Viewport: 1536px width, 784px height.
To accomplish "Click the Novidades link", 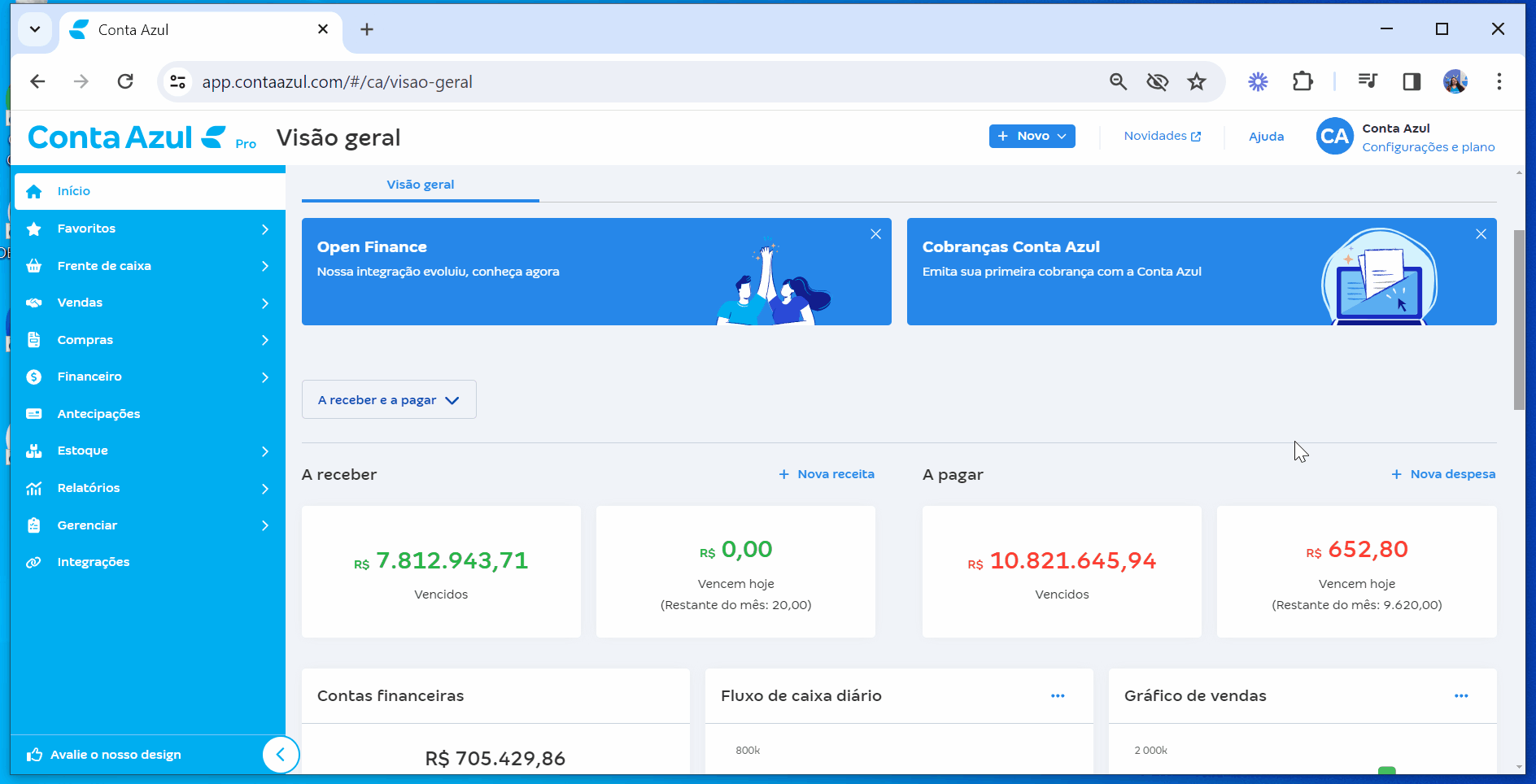I will click(1162, 136).
